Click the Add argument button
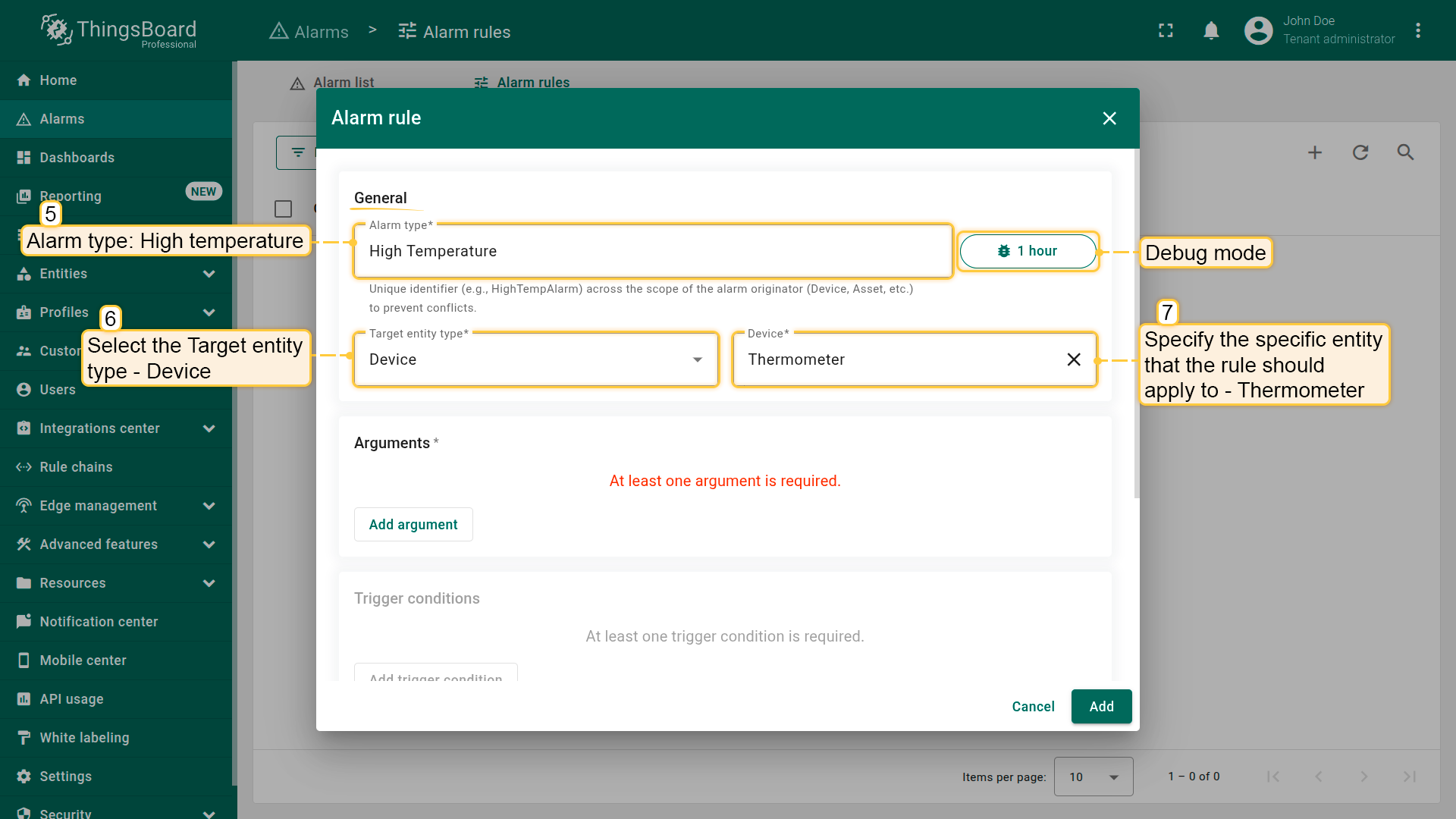1456x819 pixels. (413, 525)
